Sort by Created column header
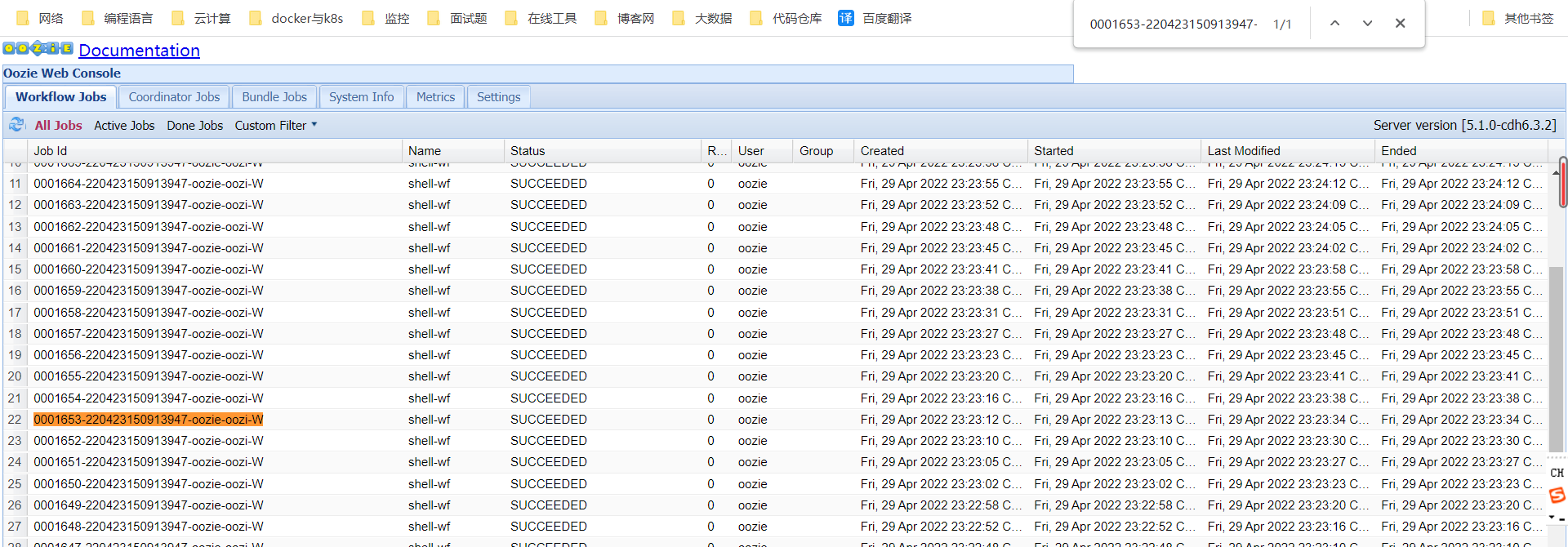This screenshot has height=547, width=1568. click(x=940, y=150)
